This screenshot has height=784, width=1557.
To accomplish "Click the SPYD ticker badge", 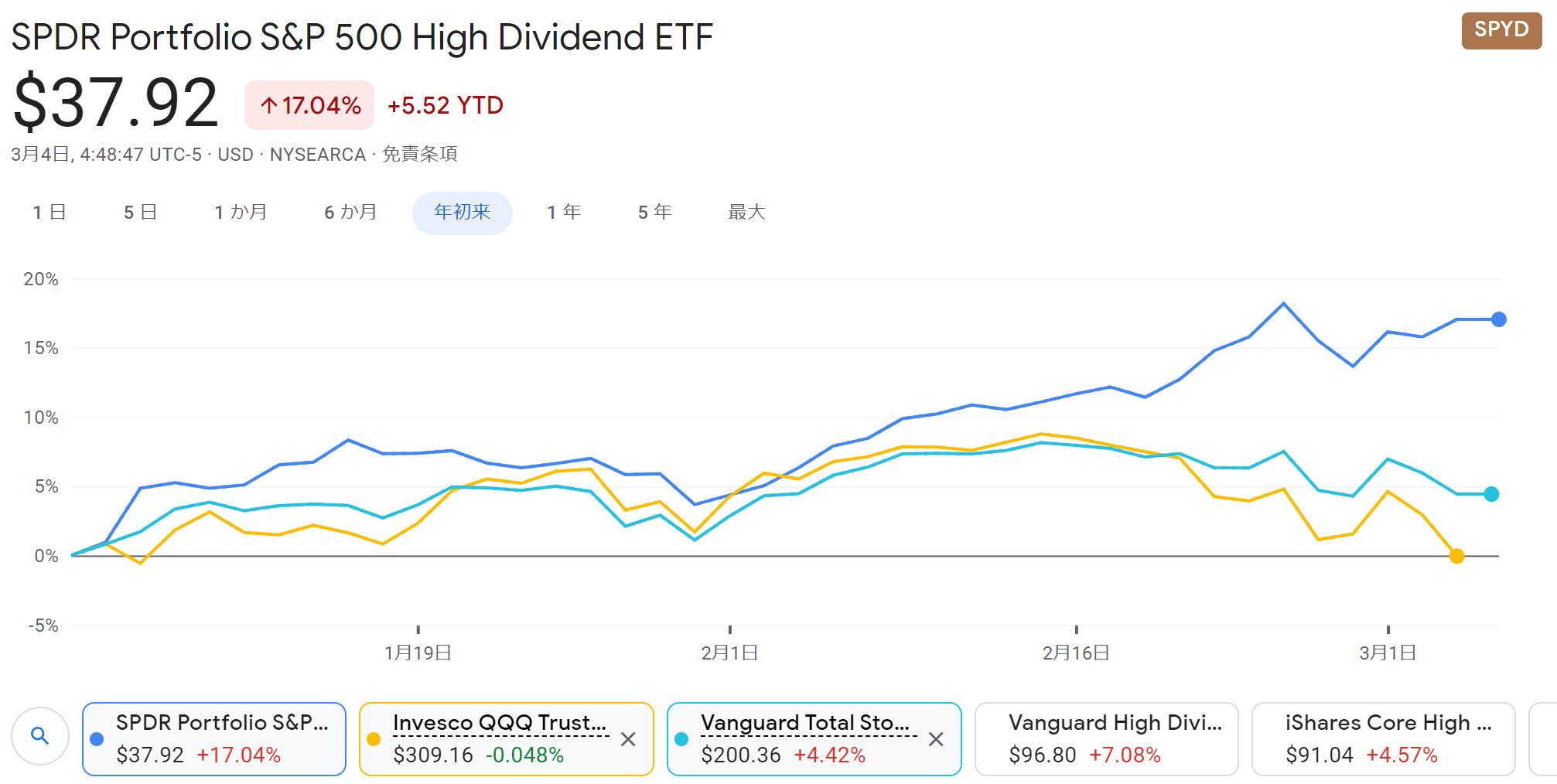I will point(1501,30).
